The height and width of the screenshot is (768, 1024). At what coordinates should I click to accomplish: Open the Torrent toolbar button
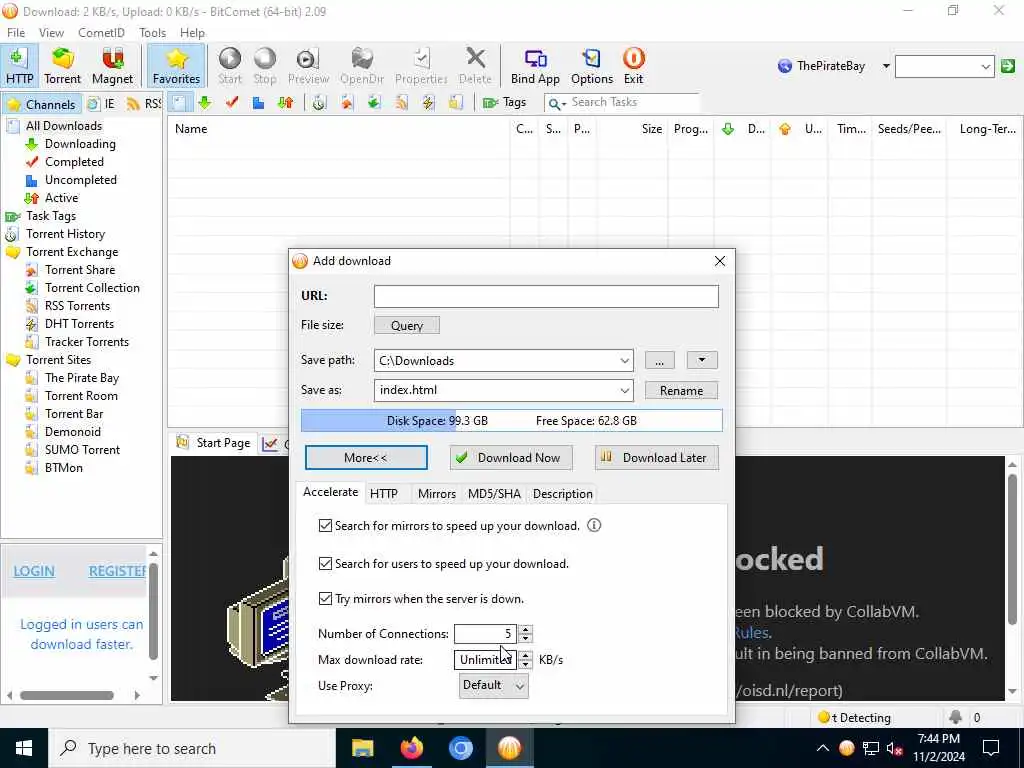(63, 65)
